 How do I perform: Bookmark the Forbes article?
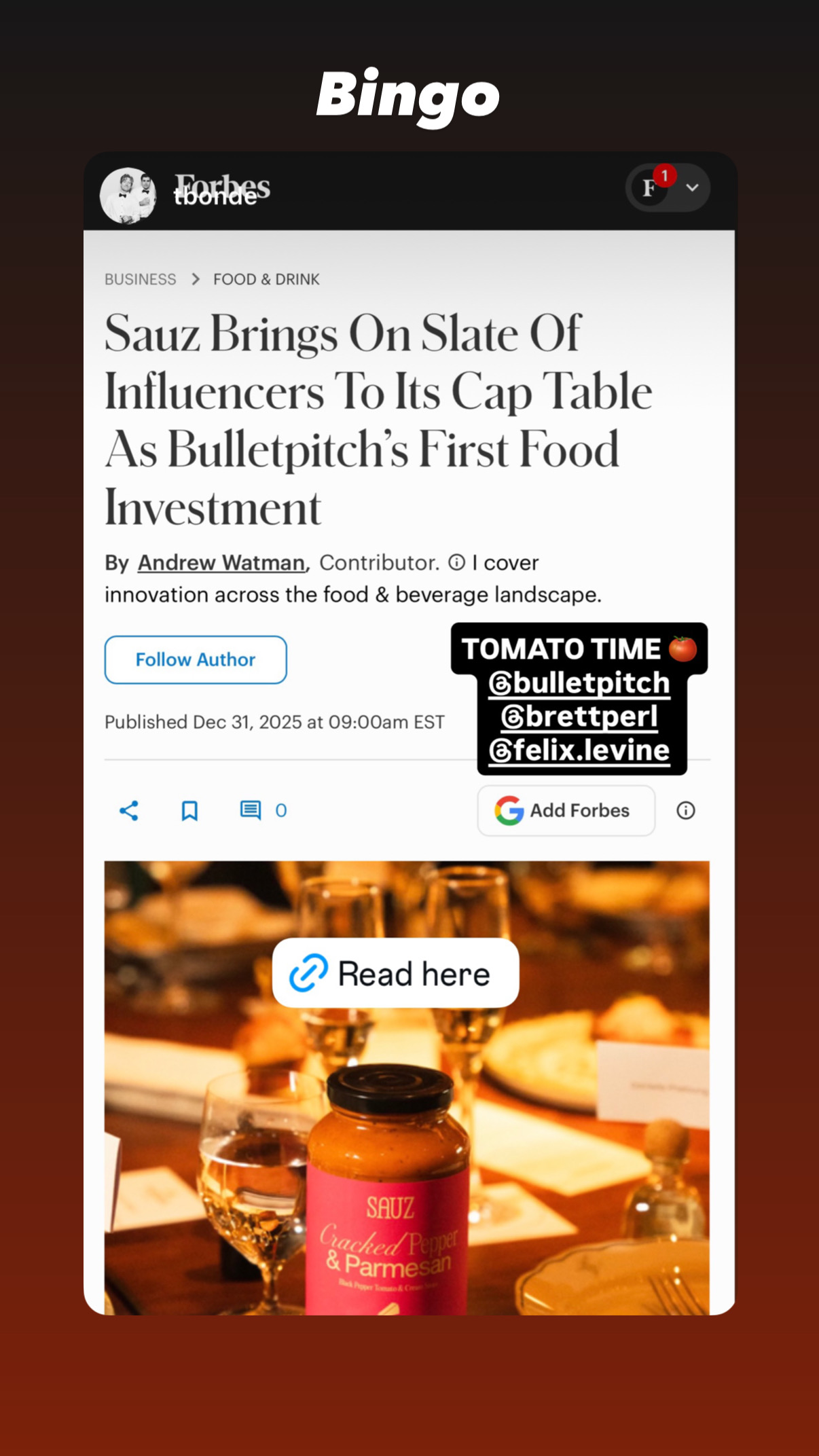pos(189,810)
